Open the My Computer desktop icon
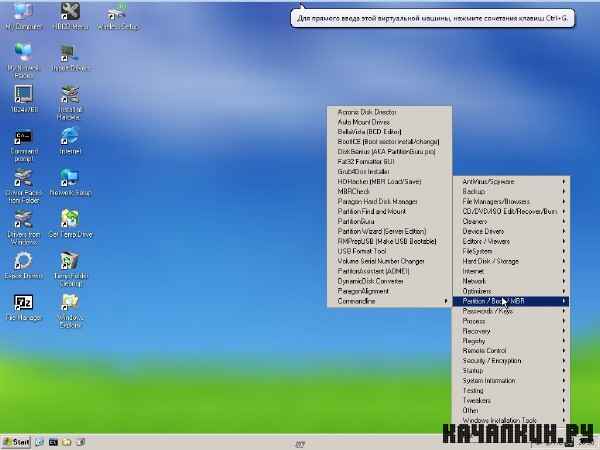This screenshot has width=600, height=450. pos(23,16)
